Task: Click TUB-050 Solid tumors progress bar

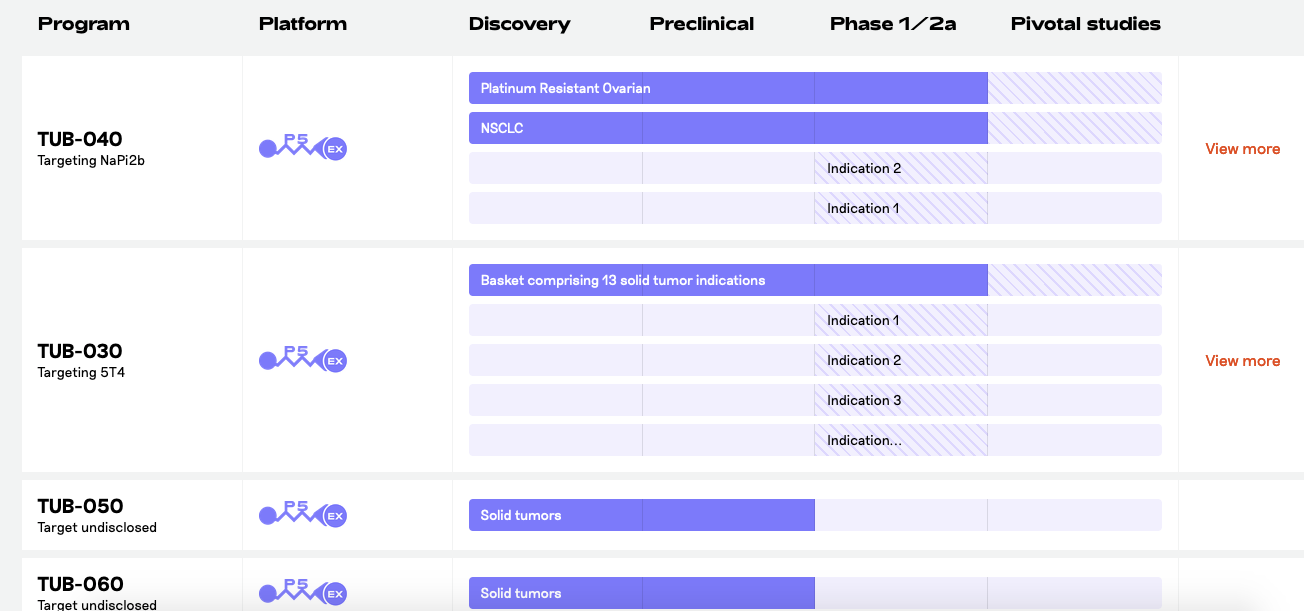Action: (641, 515)
